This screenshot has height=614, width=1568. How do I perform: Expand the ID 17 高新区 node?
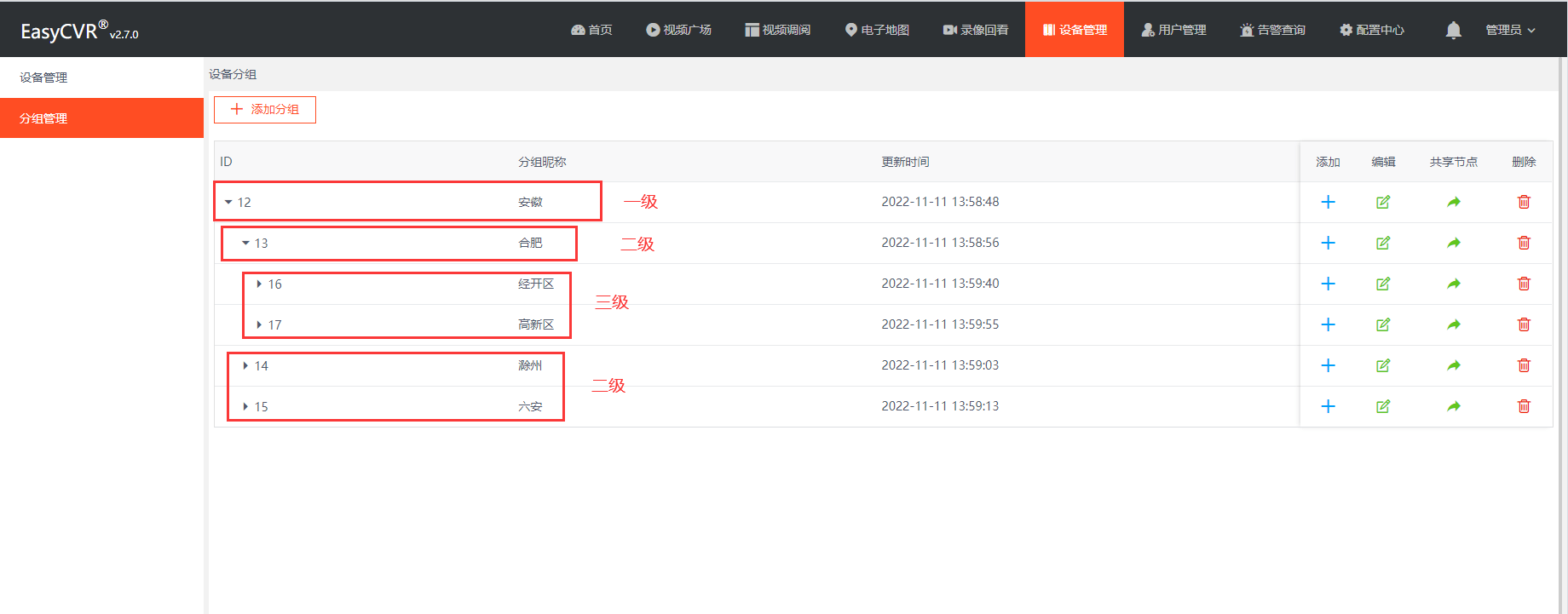[x=259, y=324]
